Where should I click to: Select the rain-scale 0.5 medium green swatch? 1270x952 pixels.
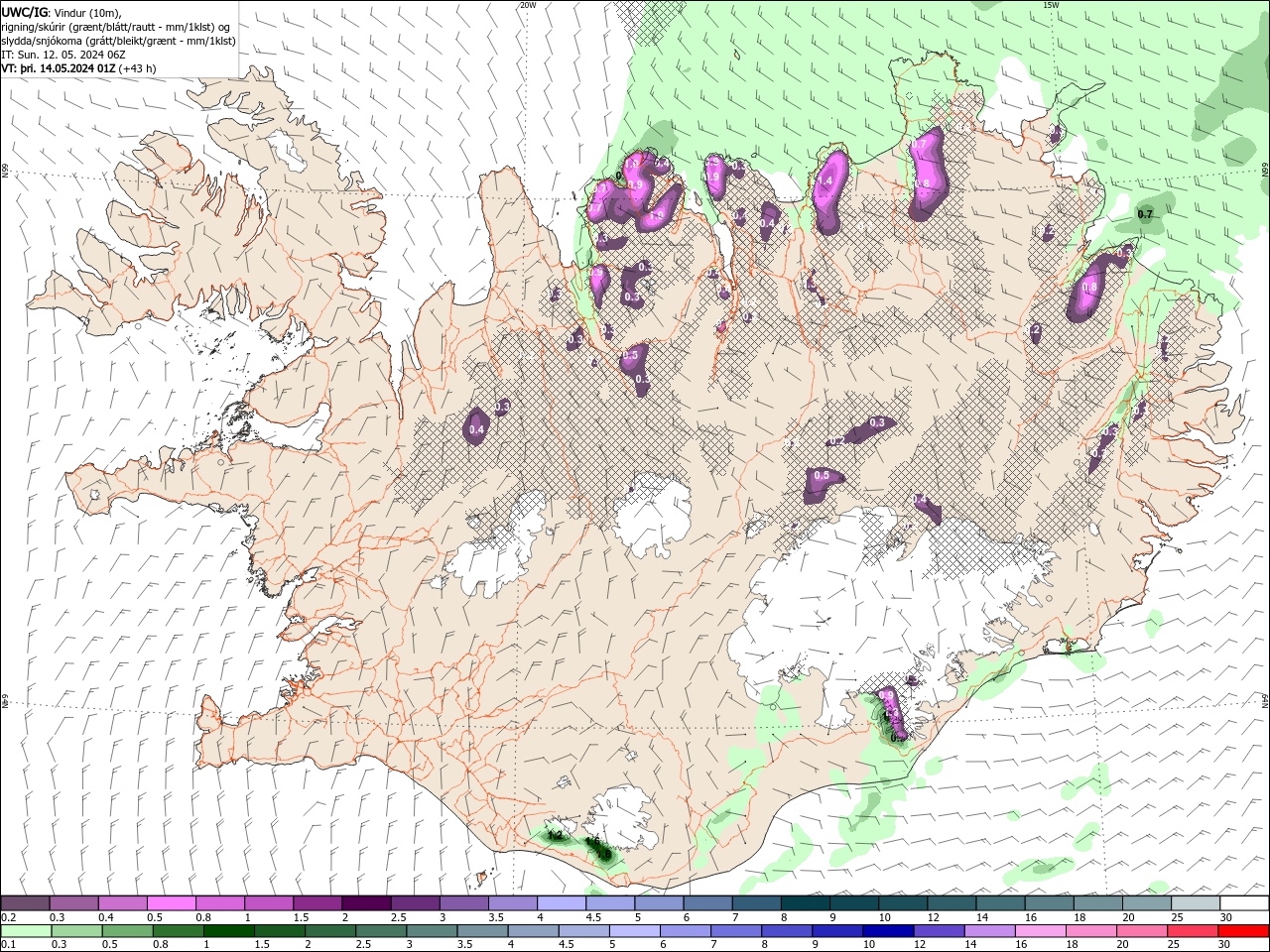point(127,931)
